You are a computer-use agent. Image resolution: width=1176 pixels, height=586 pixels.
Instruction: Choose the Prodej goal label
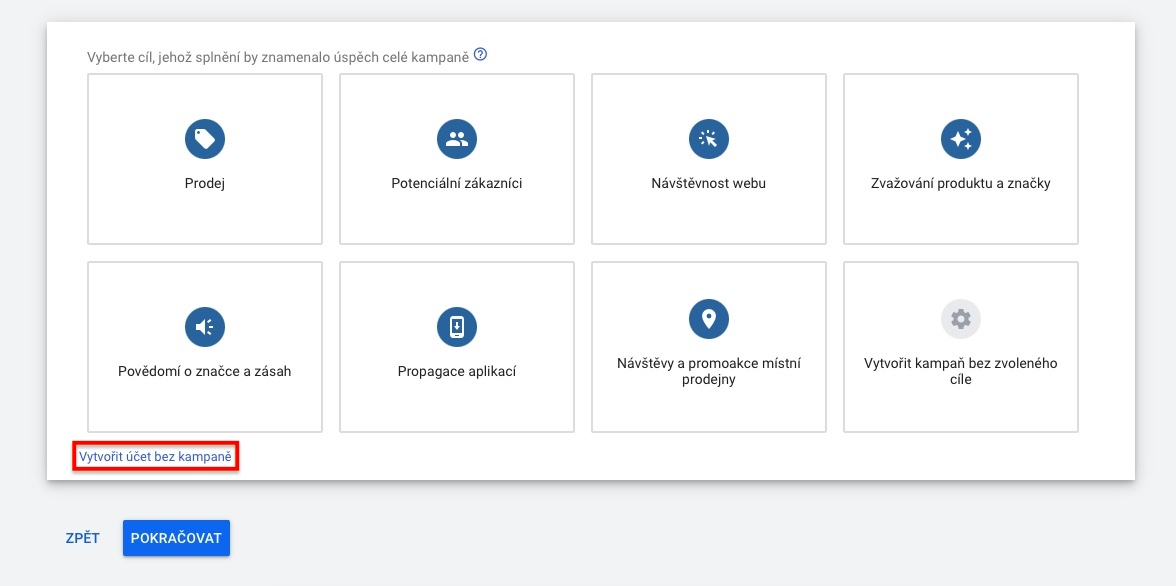(205, 184)
